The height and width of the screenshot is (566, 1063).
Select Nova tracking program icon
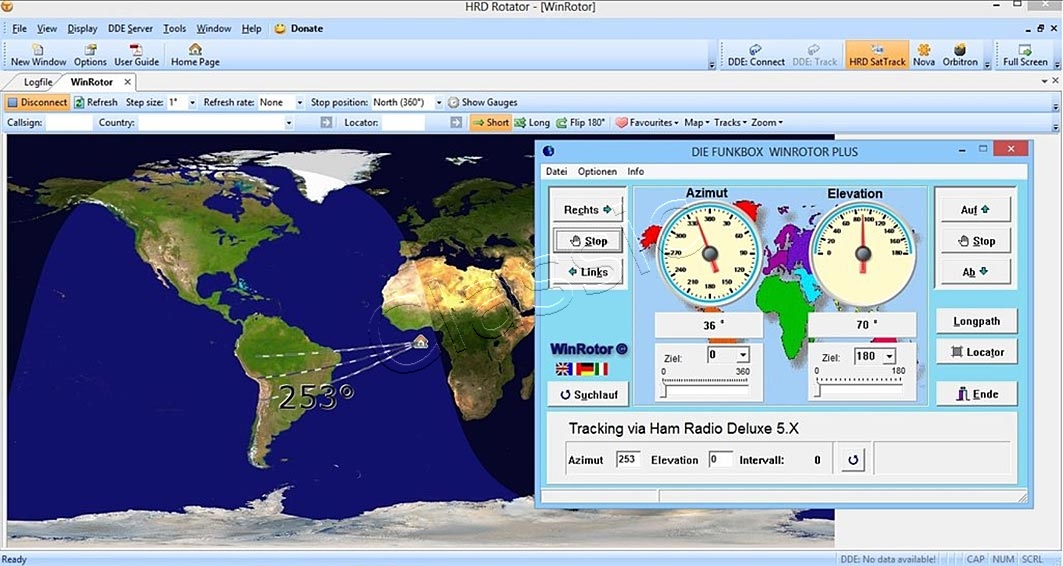[923, 55]
